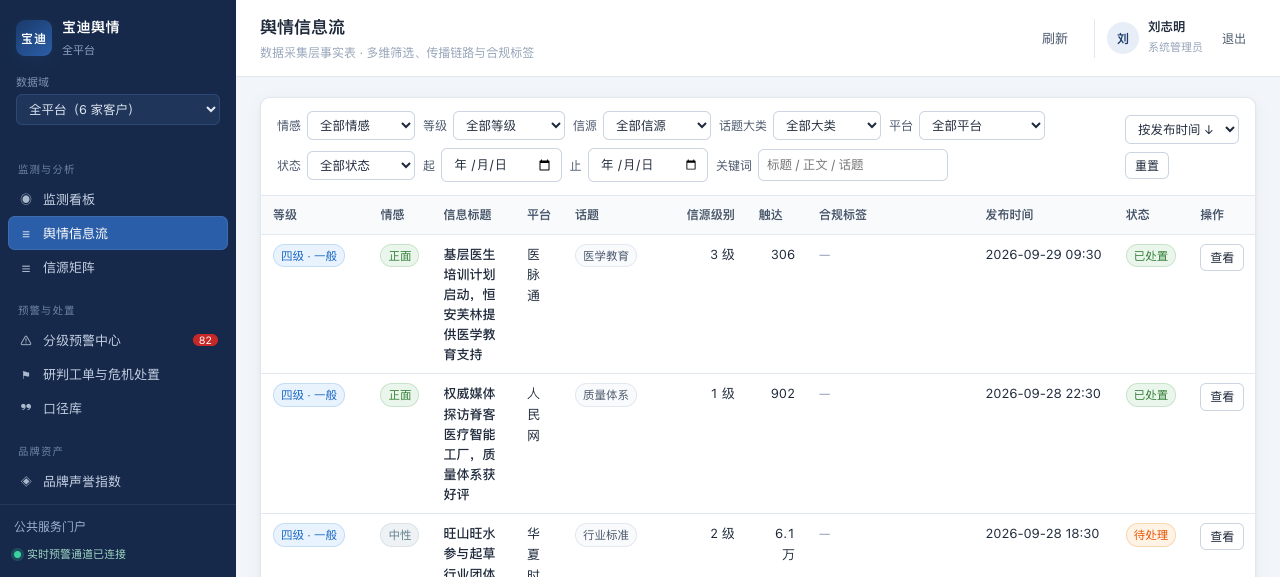Open 信源矩阵 menu item

118,267
